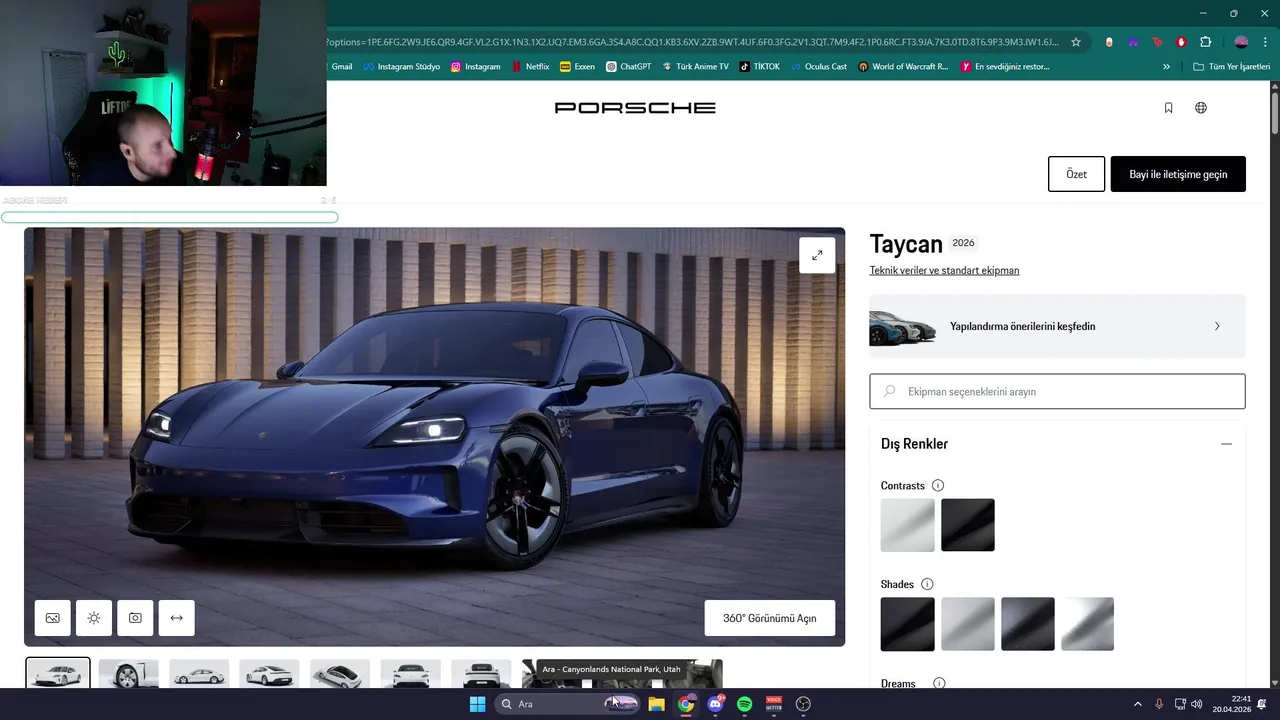Select the first front-quarter car thumbnail
Screen dimensions: 1280x720
point(58,673)
